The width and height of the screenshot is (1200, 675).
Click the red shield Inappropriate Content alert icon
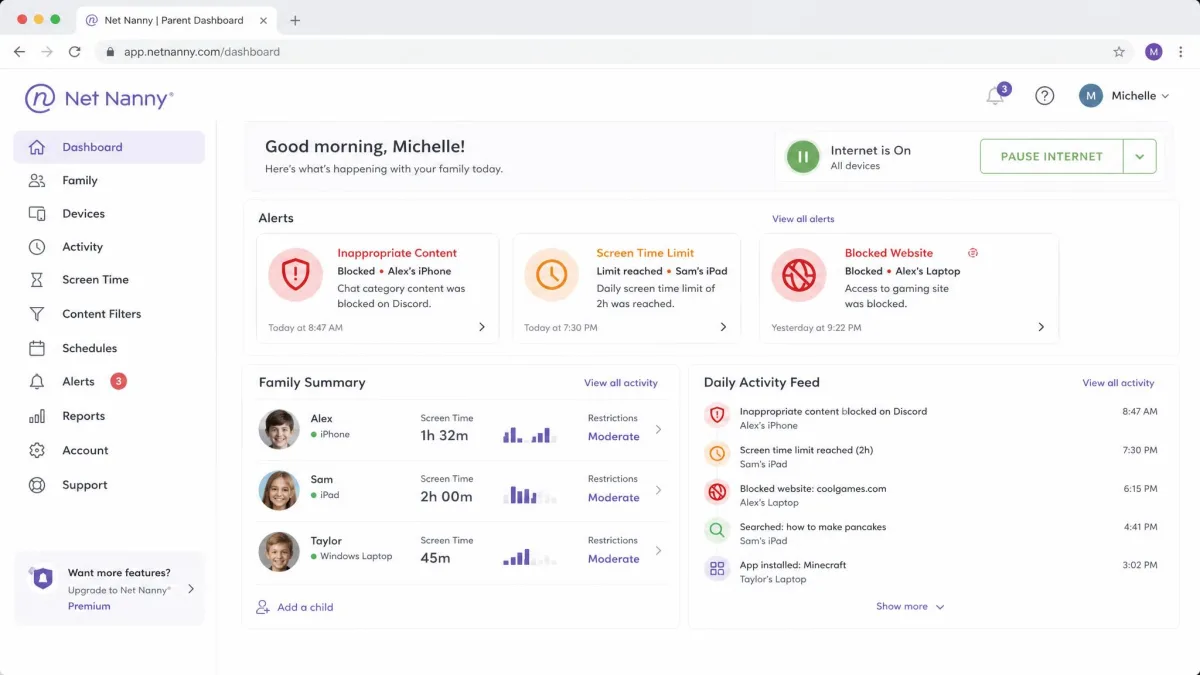(x=296, y=275)
